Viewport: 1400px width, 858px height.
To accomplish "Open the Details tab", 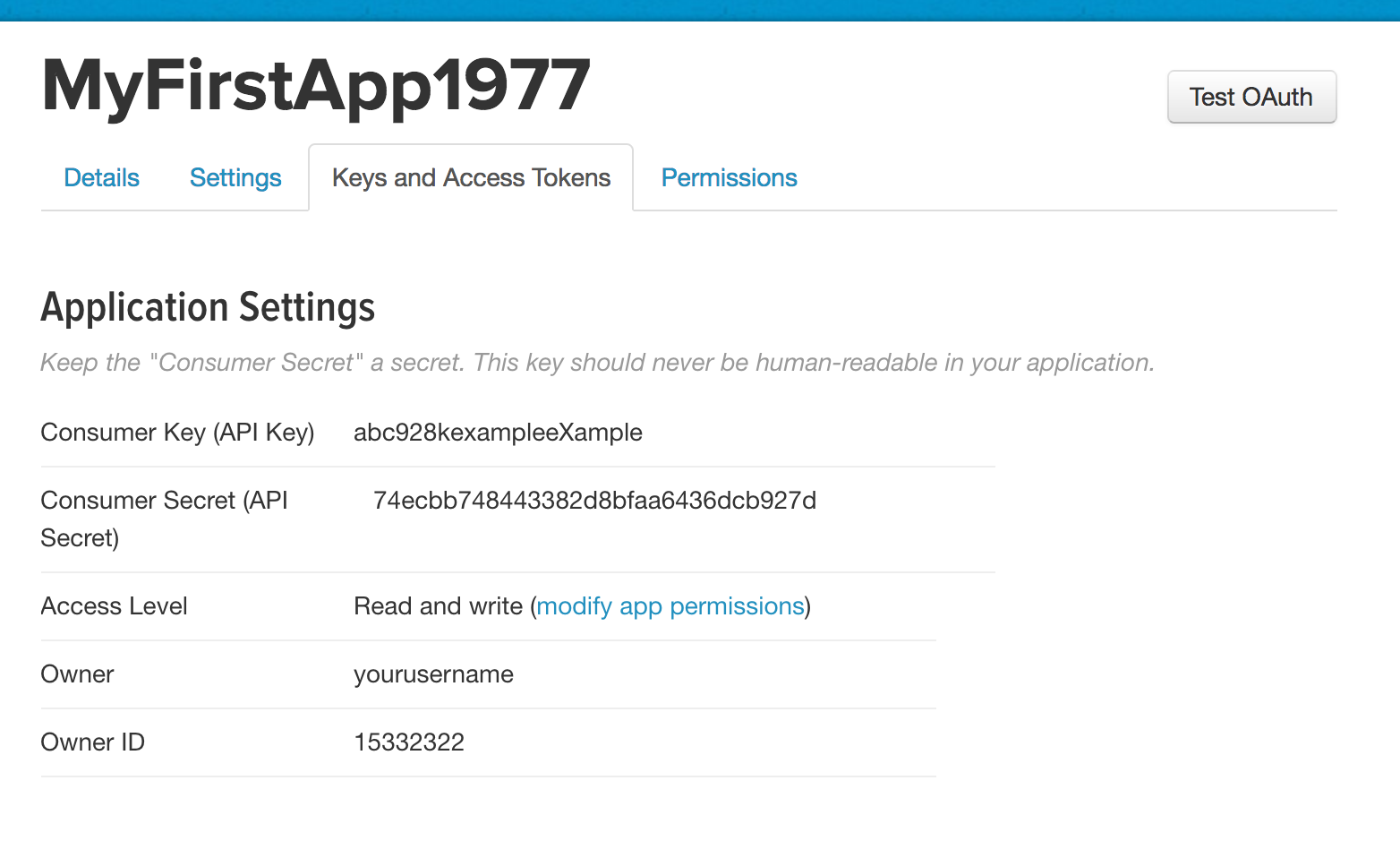I will [x=102, y=177].
